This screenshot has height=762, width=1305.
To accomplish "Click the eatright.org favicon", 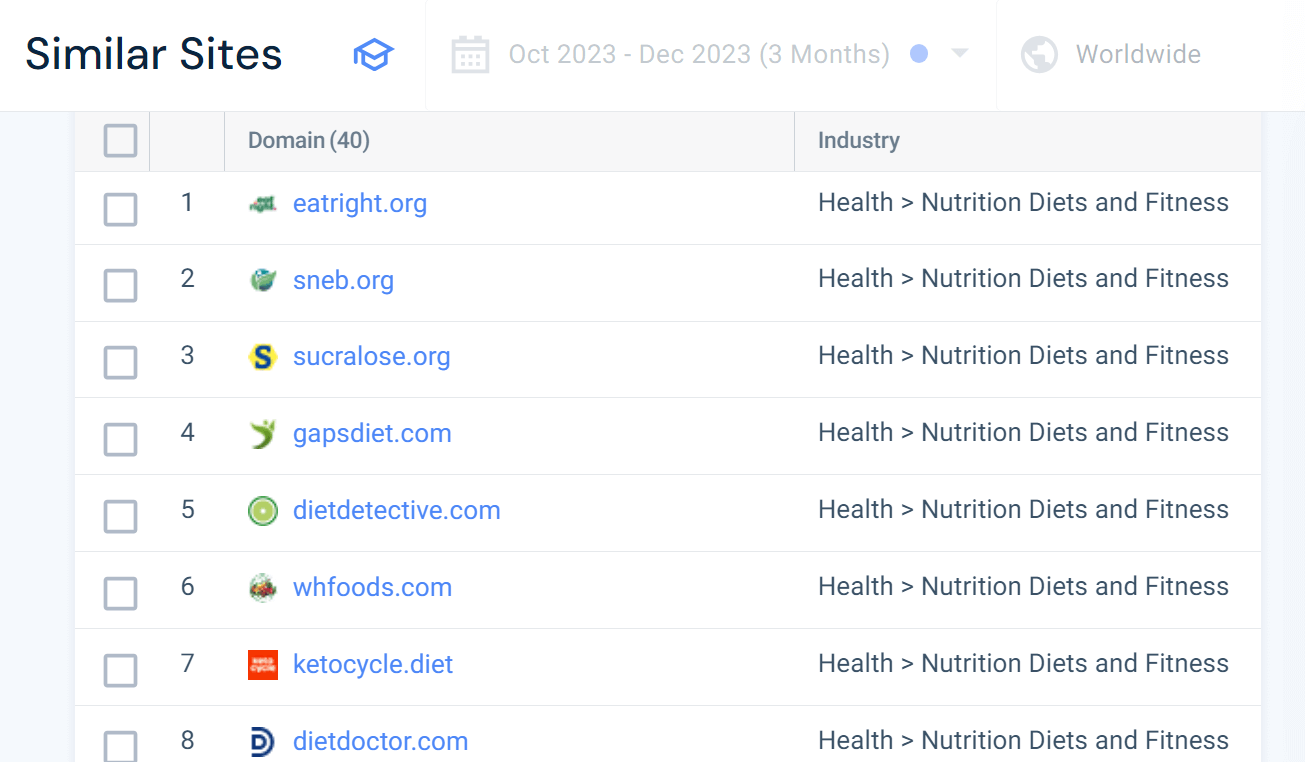I will point(262,204).
